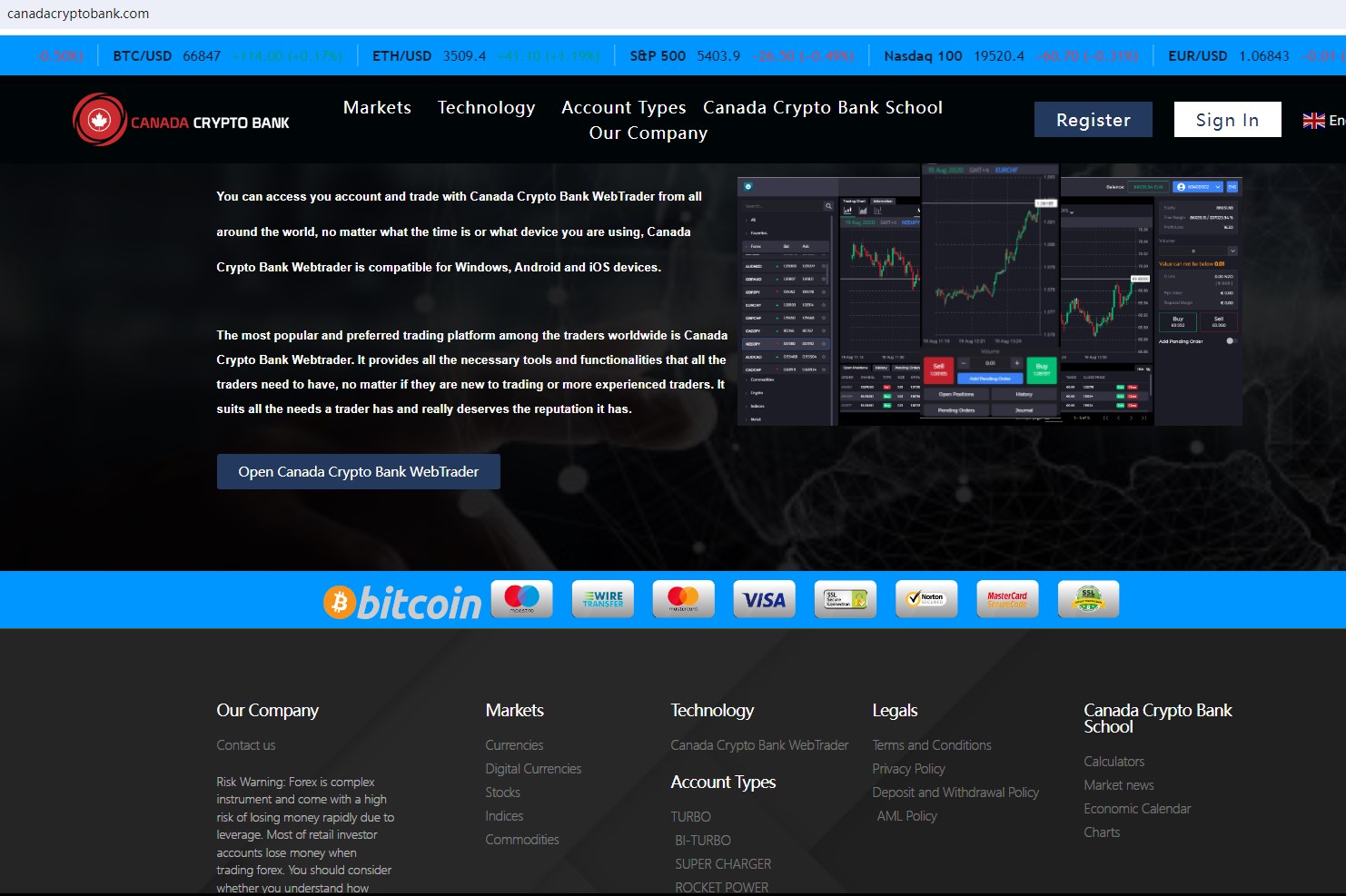
Task: Click the paragraph starting "The most popular and preferred"
Action: click(x=471, y=372)
